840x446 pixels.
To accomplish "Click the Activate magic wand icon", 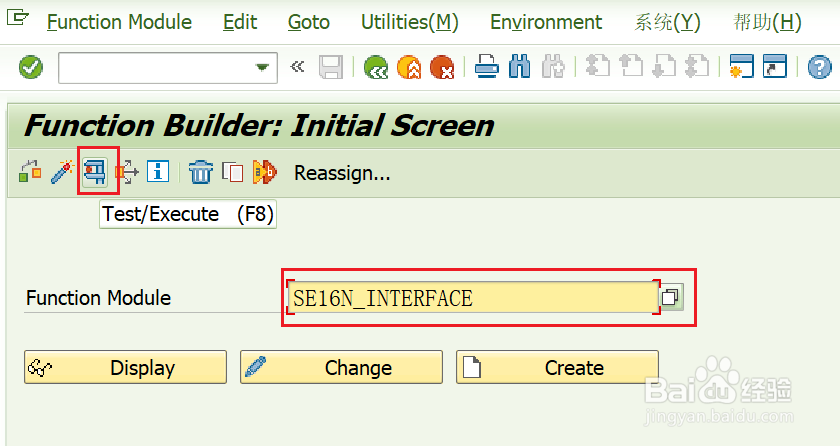I will click(x=62, y=172).
